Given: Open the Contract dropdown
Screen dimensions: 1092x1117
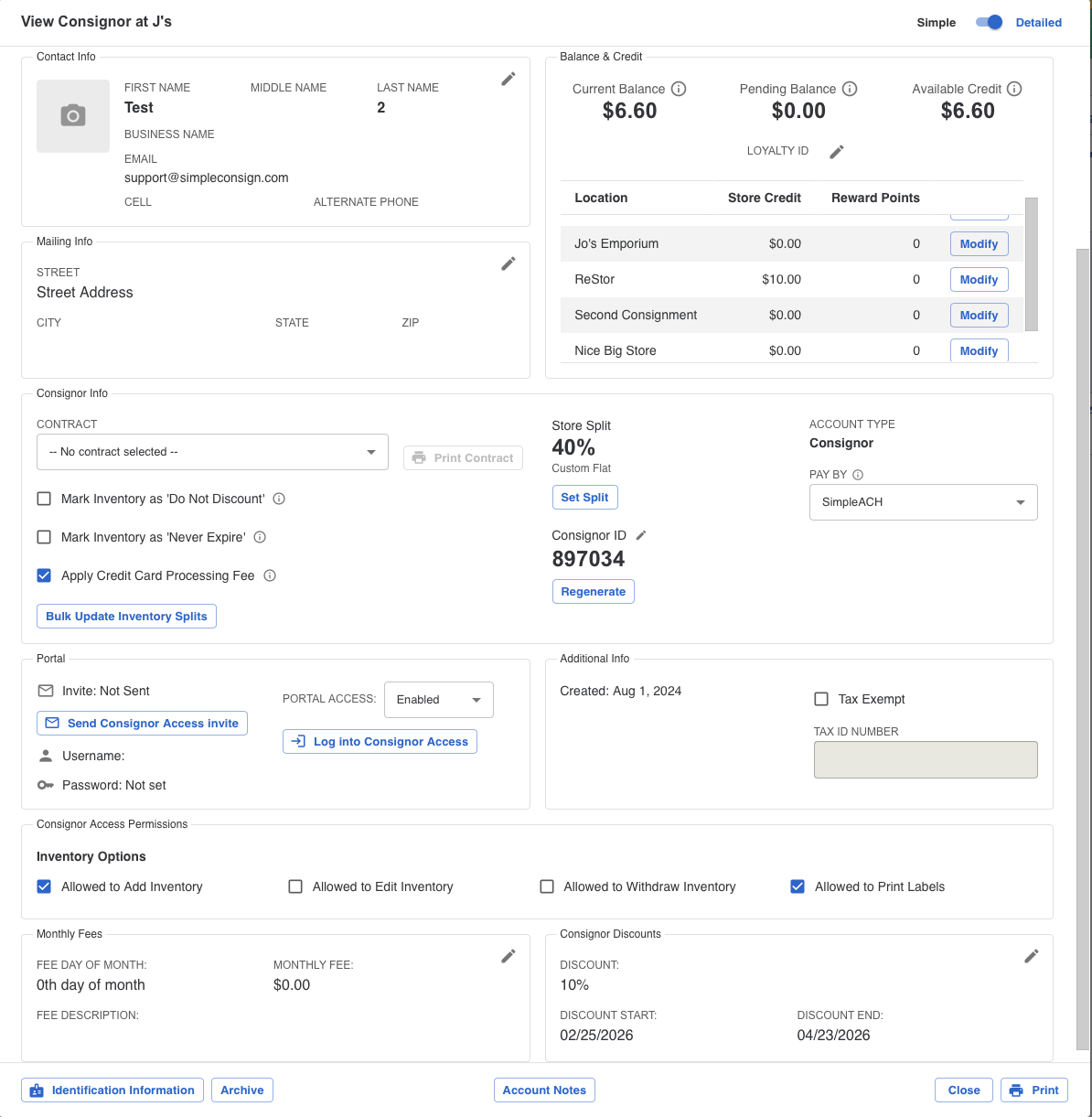Looking at the screenshot, I should click(212, 452).
